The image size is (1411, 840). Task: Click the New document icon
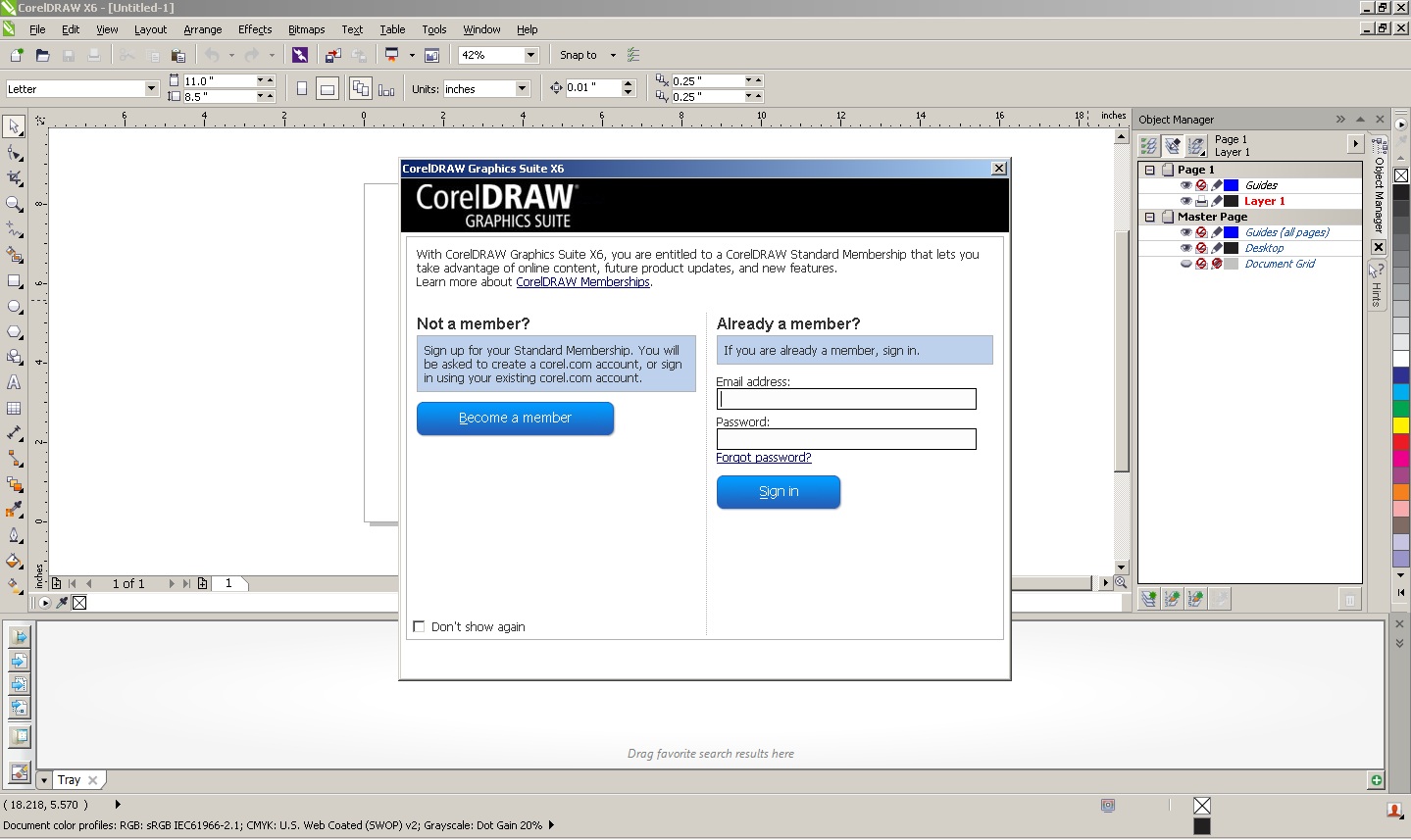tap(17, 55)
